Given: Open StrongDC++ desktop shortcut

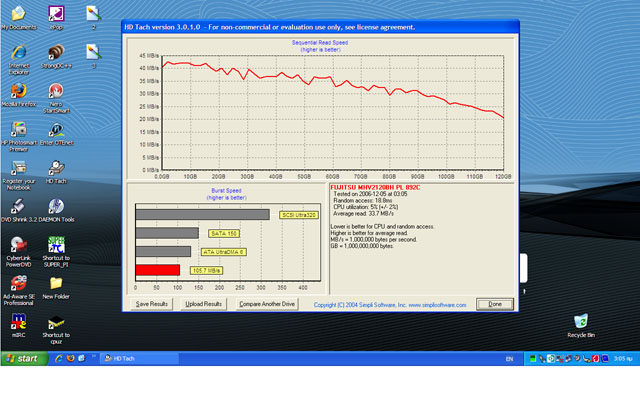Looking at the screenshot, I should click(x=56, y=57).
